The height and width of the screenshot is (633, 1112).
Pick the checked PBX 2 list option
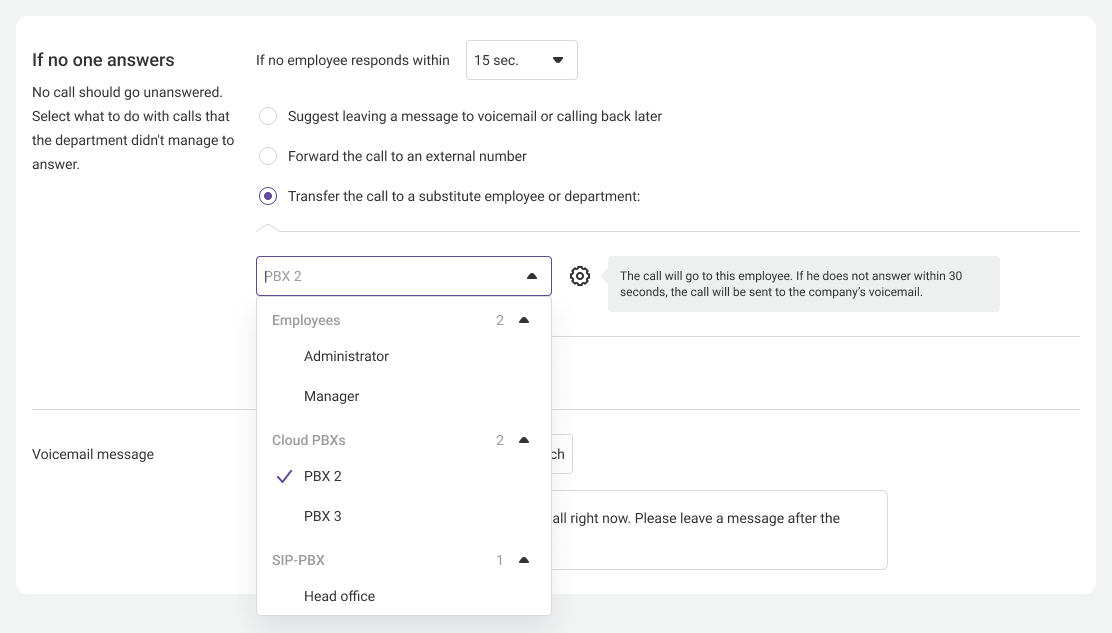(323, 476)
